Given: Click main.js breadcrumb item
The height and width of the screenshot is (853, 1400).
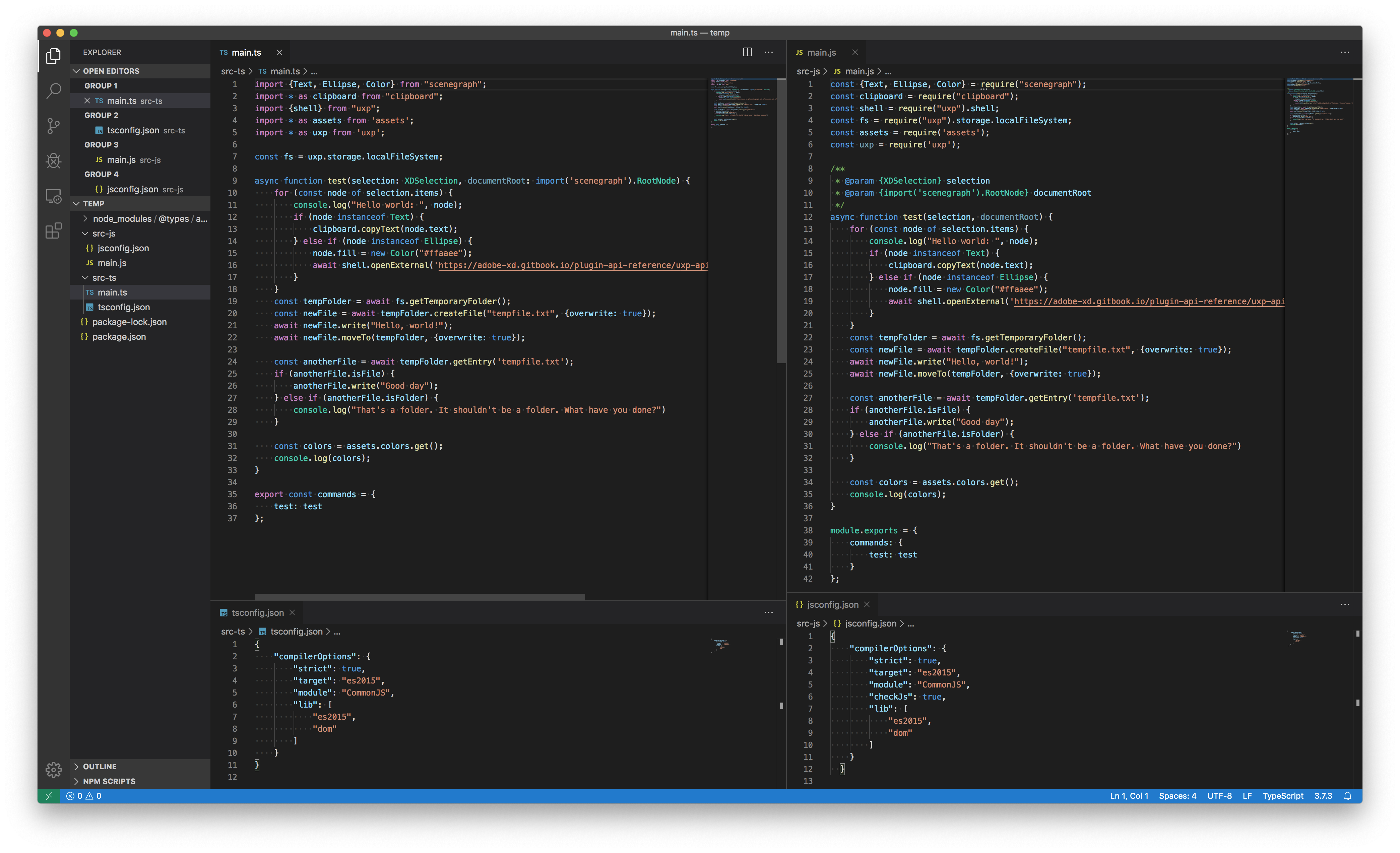Looking at the screenshot, I should pyautogui.click(x=854, y=71).
